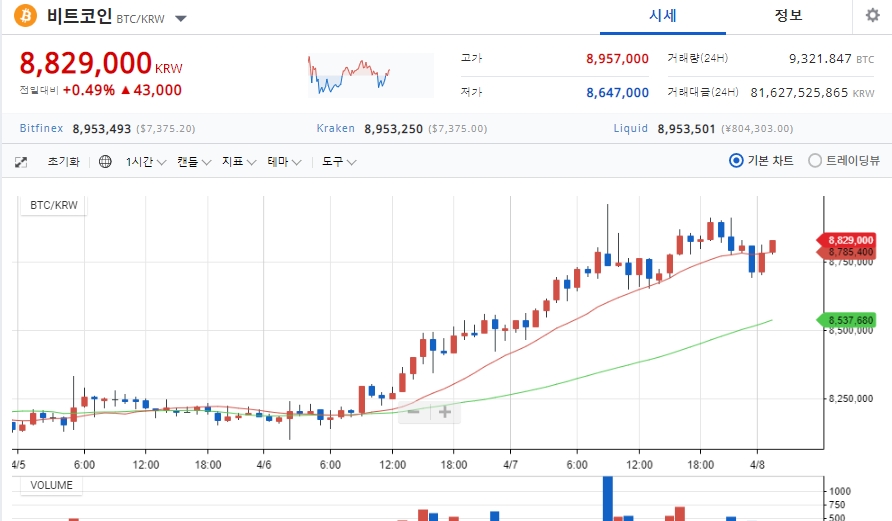Open the settings gear icon
The height and width of the screenshot is (521, 892).
[872, 15]
